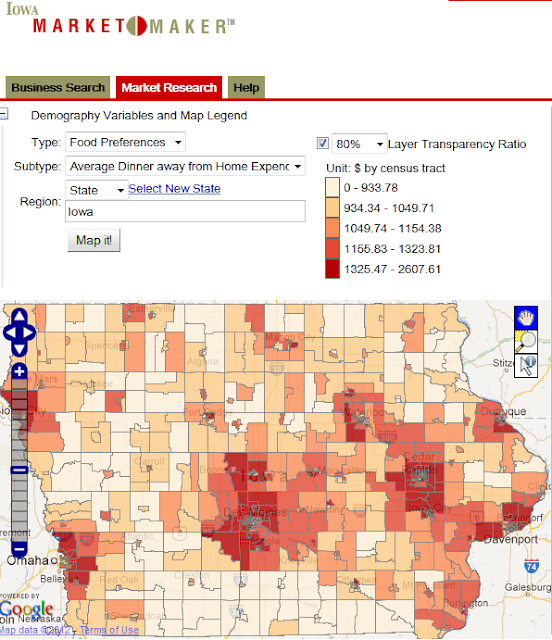This screenshot has height=640, width=552.
Task: Open the Help tab
Action: point(246,87)
